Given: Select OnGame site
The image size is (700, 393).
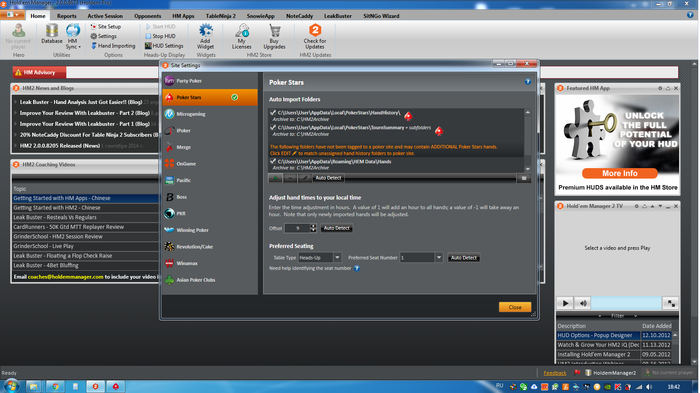Looking at the screenshot, I should (210, 163).
